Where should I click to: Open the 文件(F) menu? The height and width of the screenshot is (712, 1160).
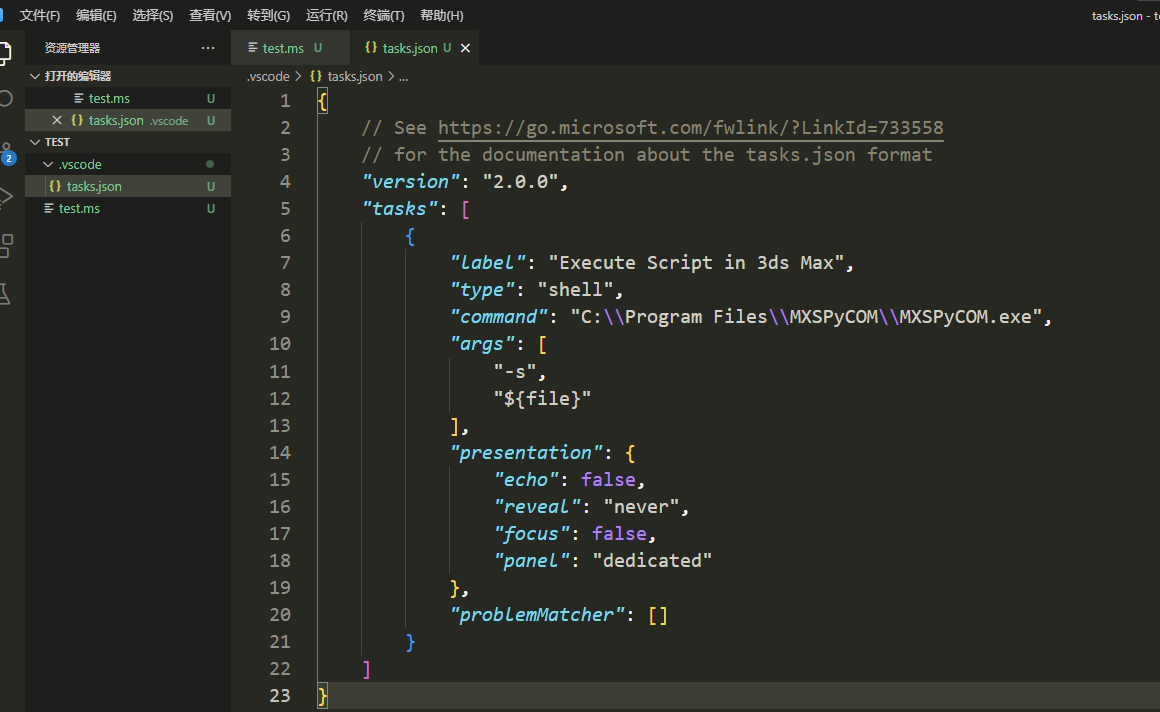pyautogui.click(x=40, y=16)
